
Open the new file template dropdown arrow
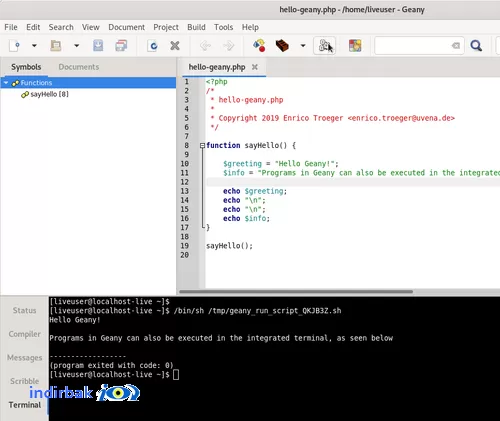click(x=34, y=45)
